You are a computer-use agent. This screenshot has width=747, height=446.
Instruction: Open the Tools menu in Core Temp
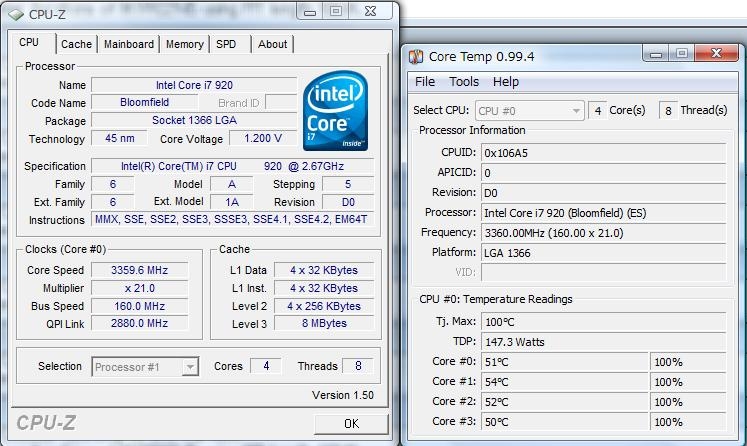click(x=464, y=82)
